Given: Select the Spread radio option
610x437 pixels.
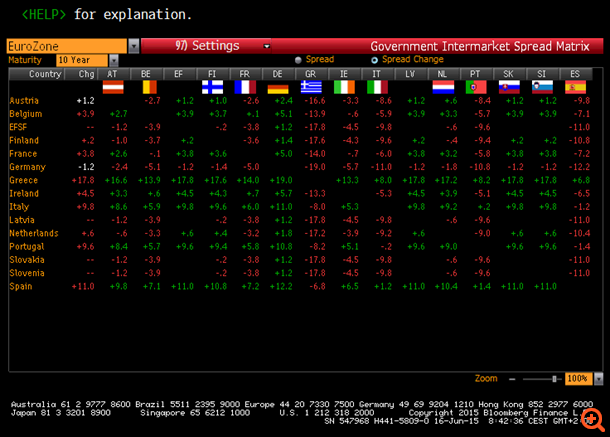Looking at the screenshot, I should pos(297,60).
